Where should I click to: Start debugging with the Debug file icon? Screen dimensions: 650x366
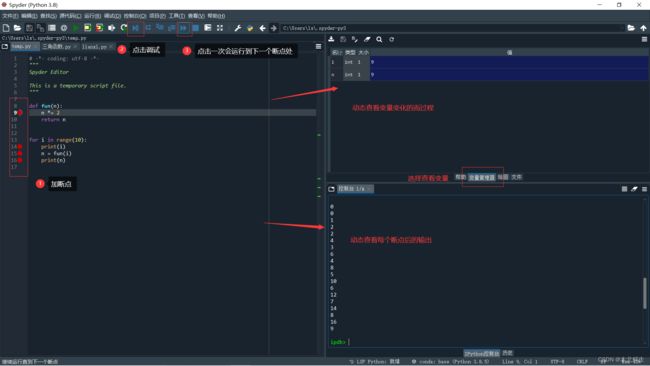pos(136,28)
